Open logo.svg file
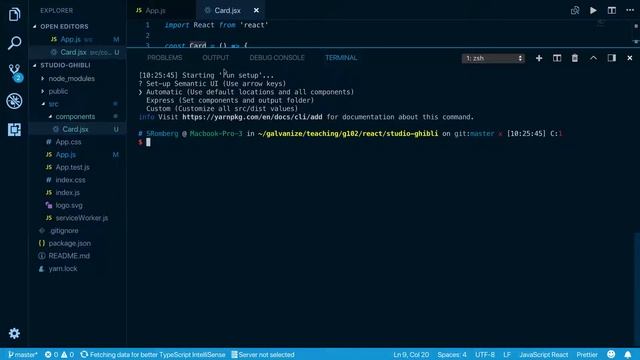The height and width of the screenshot is (360, 640). click(x=69, y=205)
